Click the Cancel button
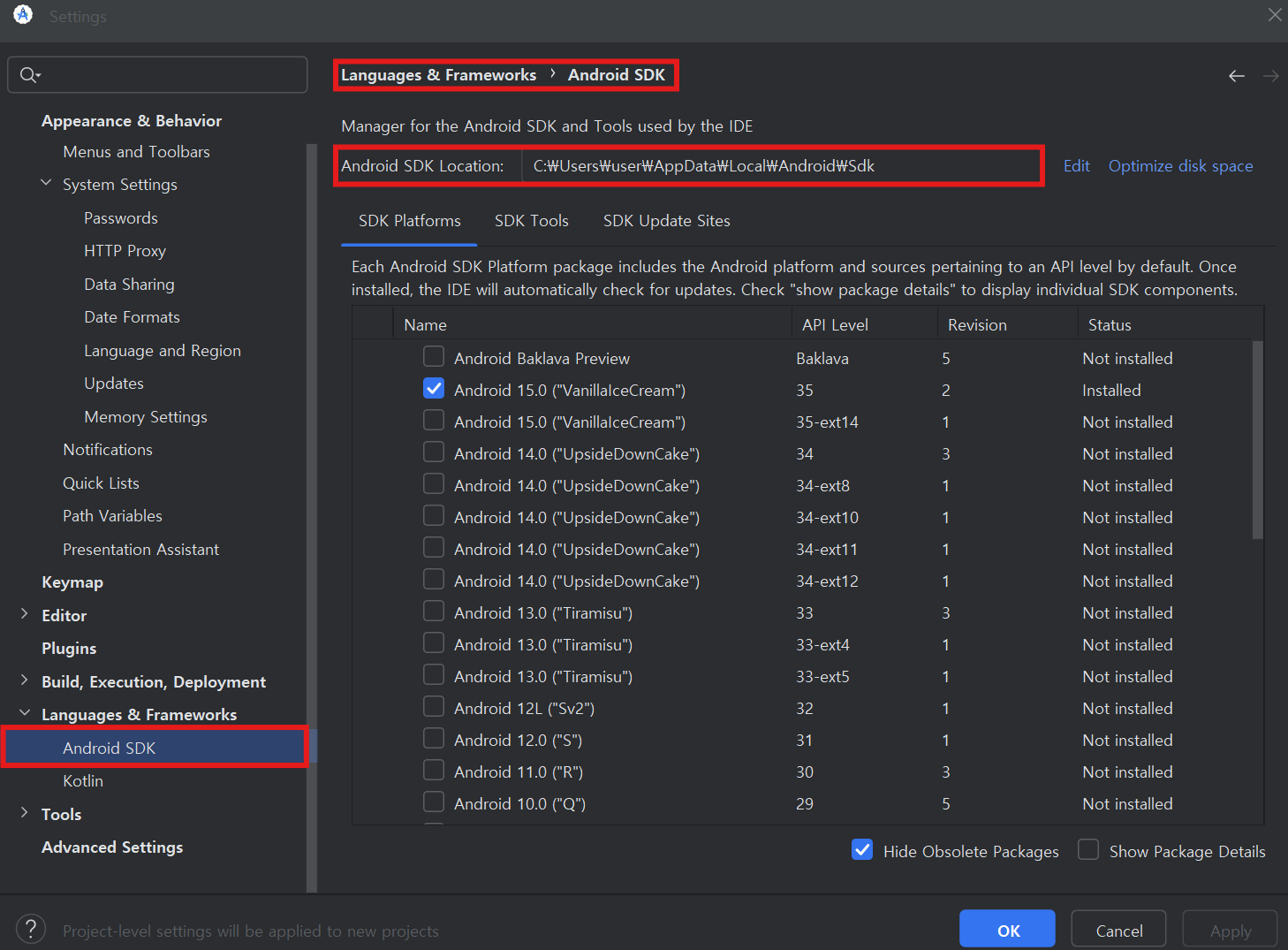This screenshot has width=1288, height=950. tap(1119, 931)
